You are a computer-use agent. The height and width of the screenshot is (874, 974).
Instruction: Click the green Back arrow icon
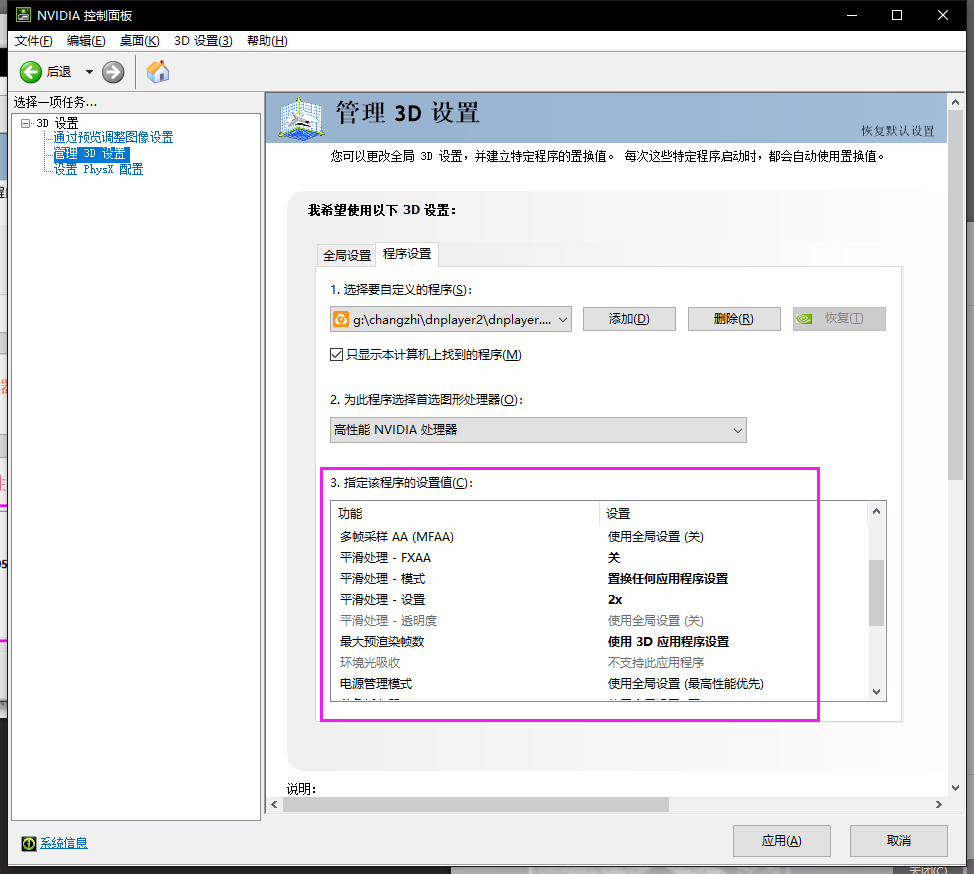pos(31,71)
